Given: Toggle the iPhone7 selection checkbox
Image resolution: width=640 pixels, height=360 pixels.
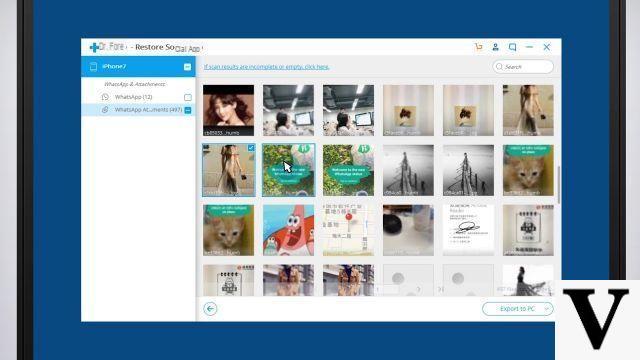Looking at the screenshot, I should point(187,67).
